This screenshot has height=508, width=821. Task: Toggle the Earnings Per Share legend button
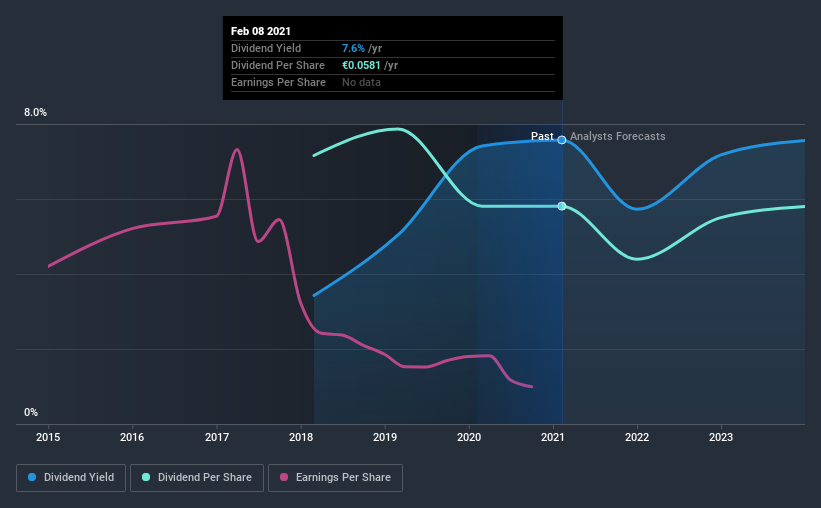pos(335,478)
